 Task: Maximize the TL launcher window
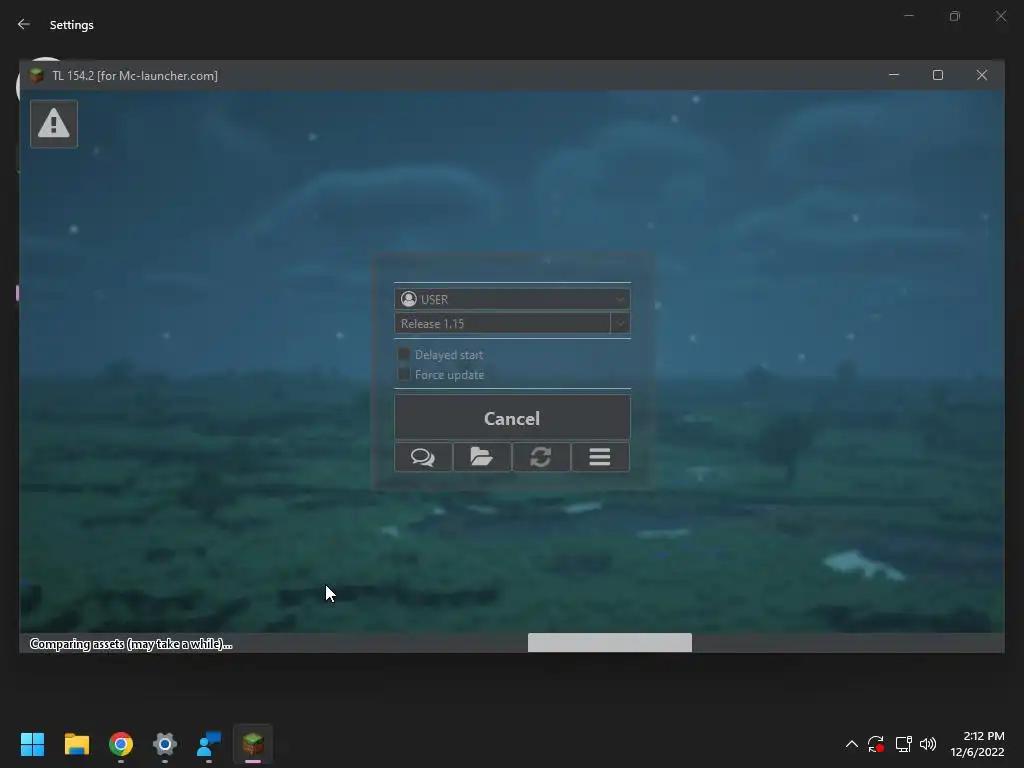point(938,75)
